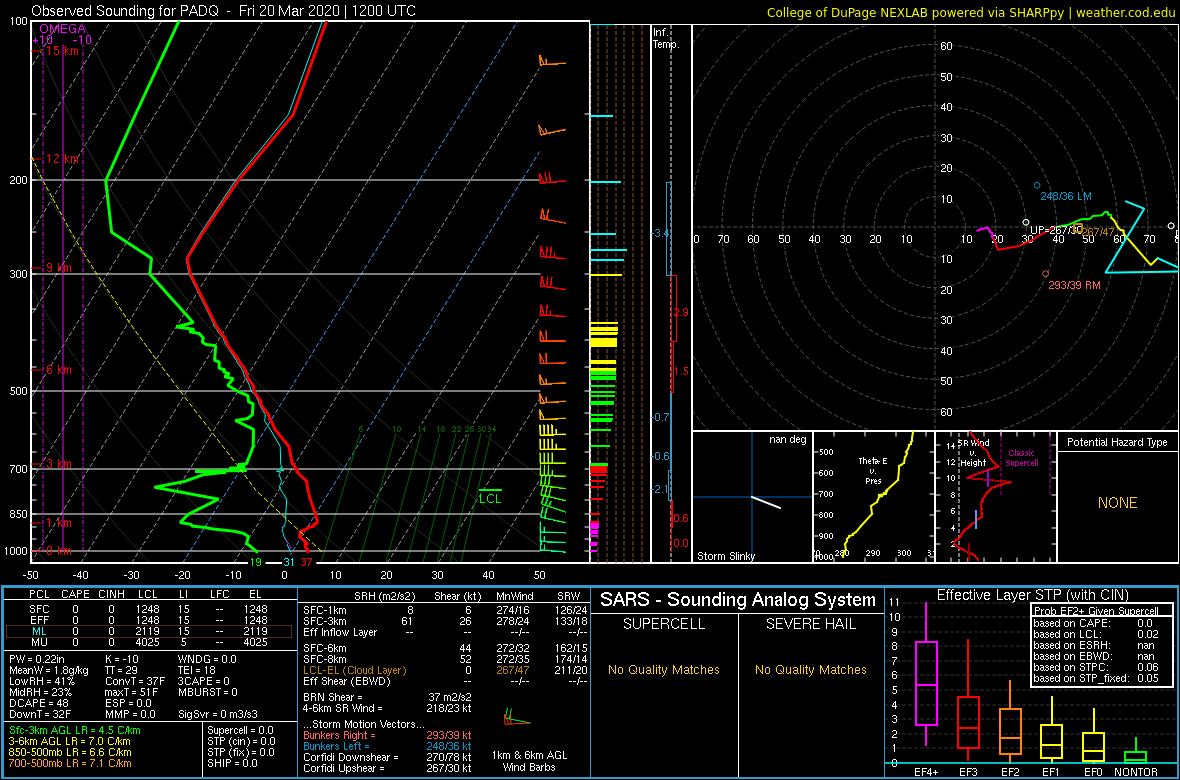1180x780 pixels.
Task: Click the K = -10 index
Action: coord(121,659)
